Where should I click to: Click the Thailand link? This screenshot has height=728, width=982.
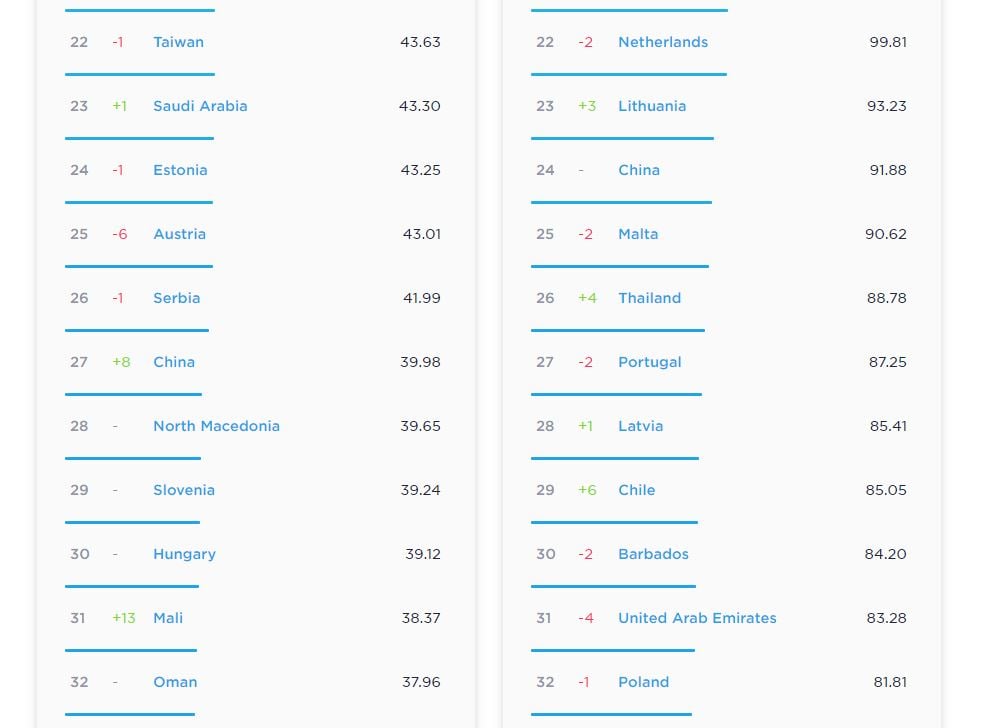coord(649,298)
